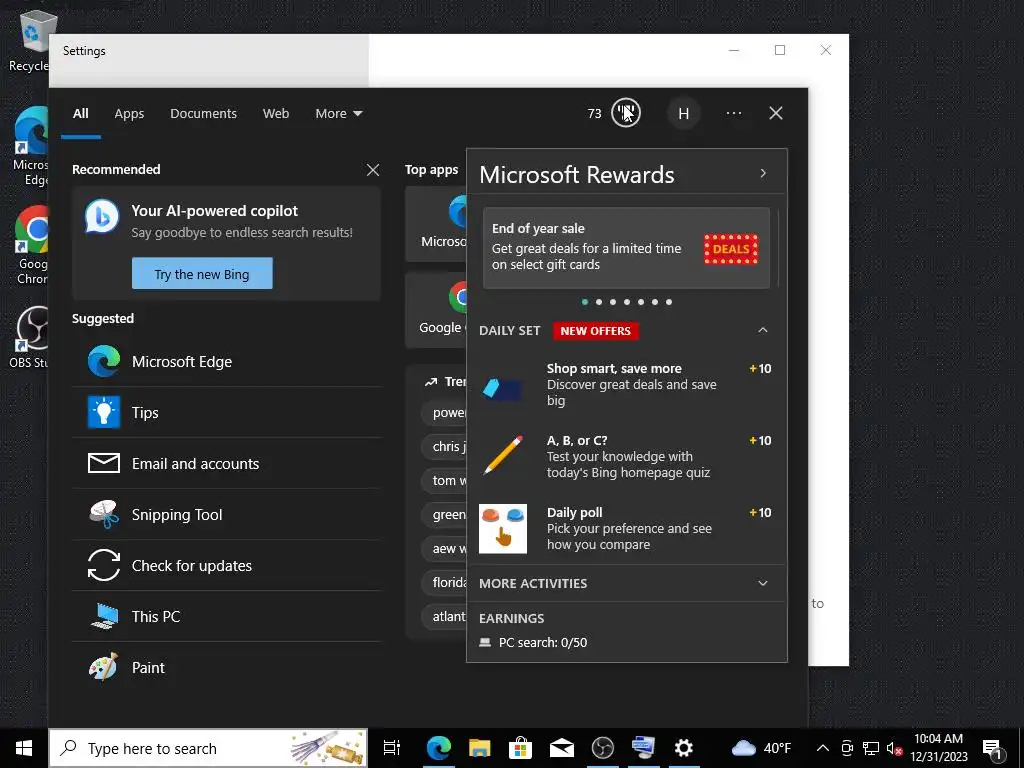Screen dimensions: 1024x768
Task: Launch Snipping Tool scissors icon
Action: [104, 514]
